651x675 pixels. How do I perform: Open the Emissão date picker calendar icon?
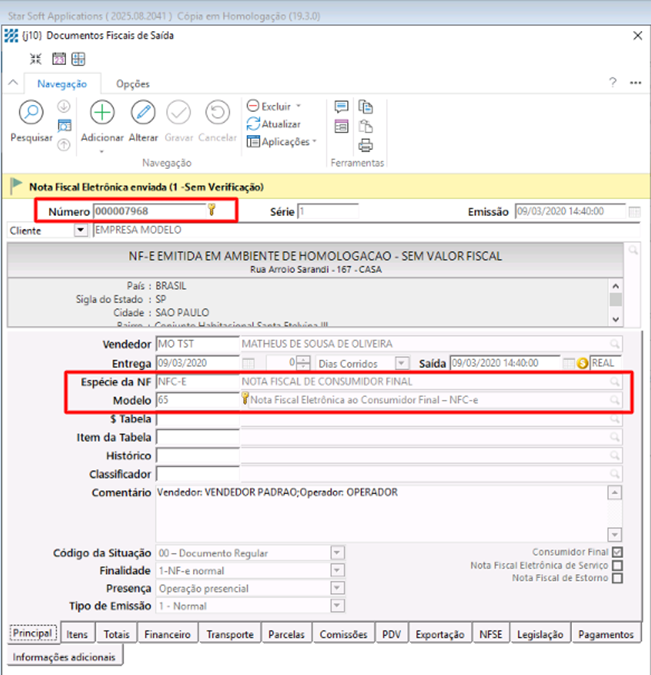tap(634, 211)
